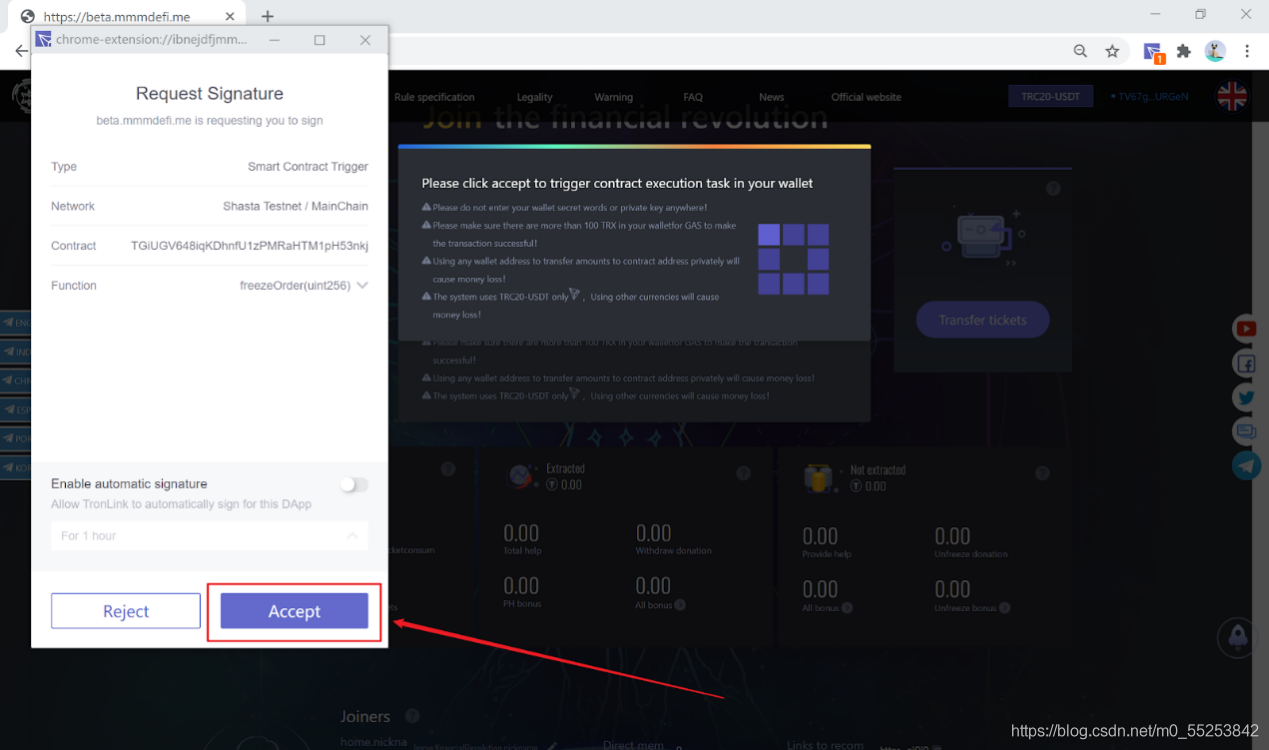The height and width of the screenshot is (750, 1269).
Task: Open the Telegram icon on right sidebar
Action: 1246,465
